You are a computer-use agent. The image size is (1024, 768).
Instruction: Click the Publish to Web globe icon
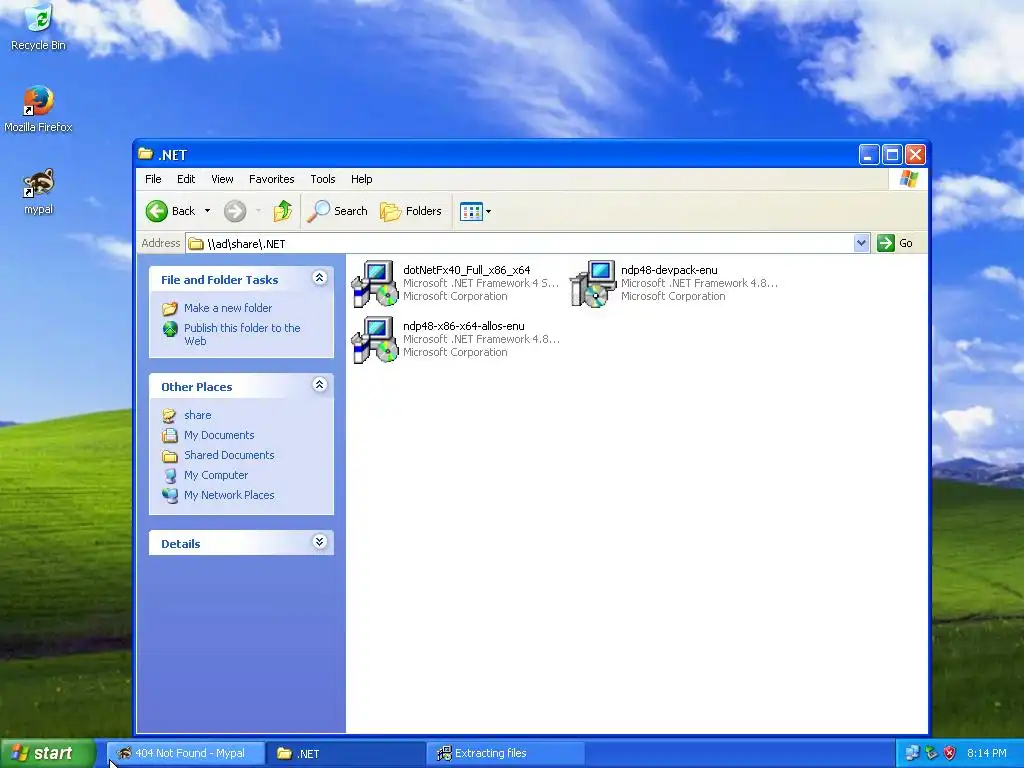point(170,329)
